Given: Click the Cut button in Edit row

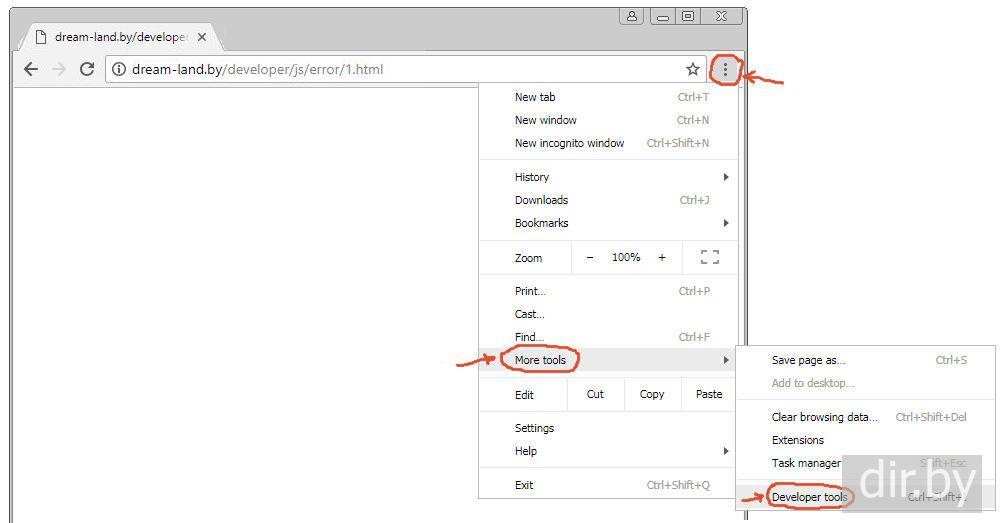Looking at the screenshot, I should pyautogui.click(x=595, y=394).
